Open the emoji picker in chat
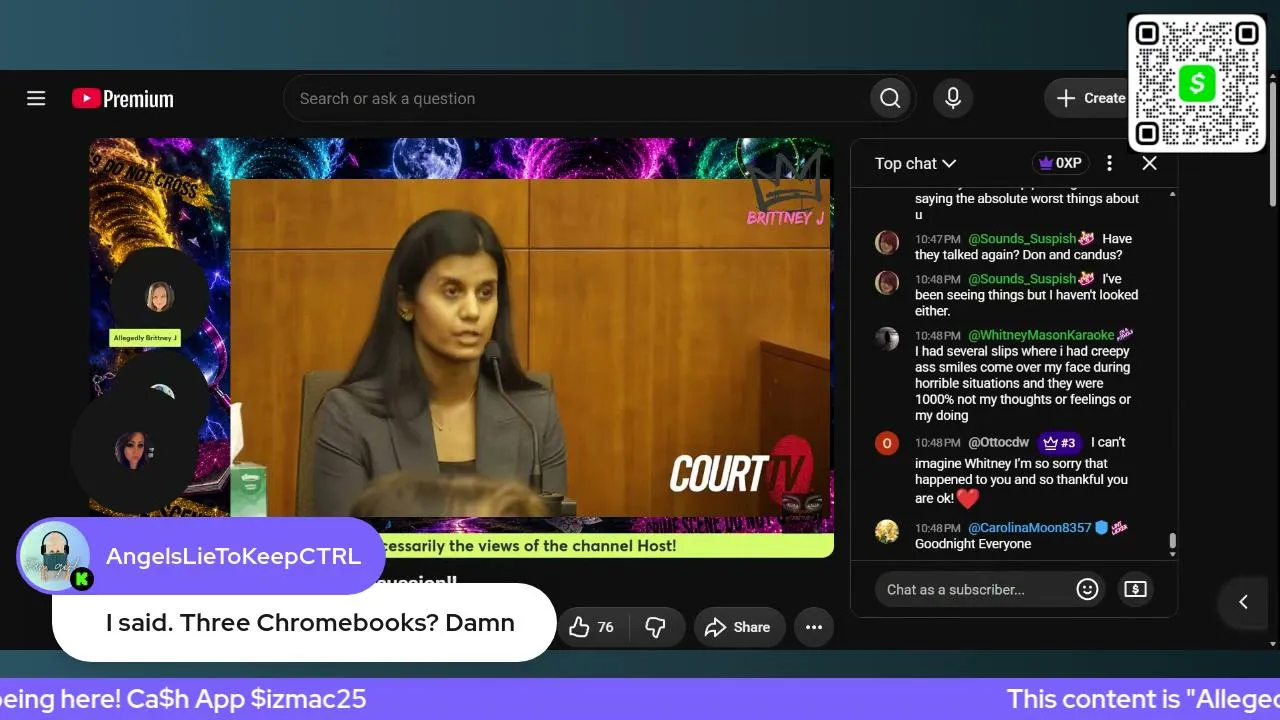The width and height of the screenshot is (1280, 720). [1087, 589]
